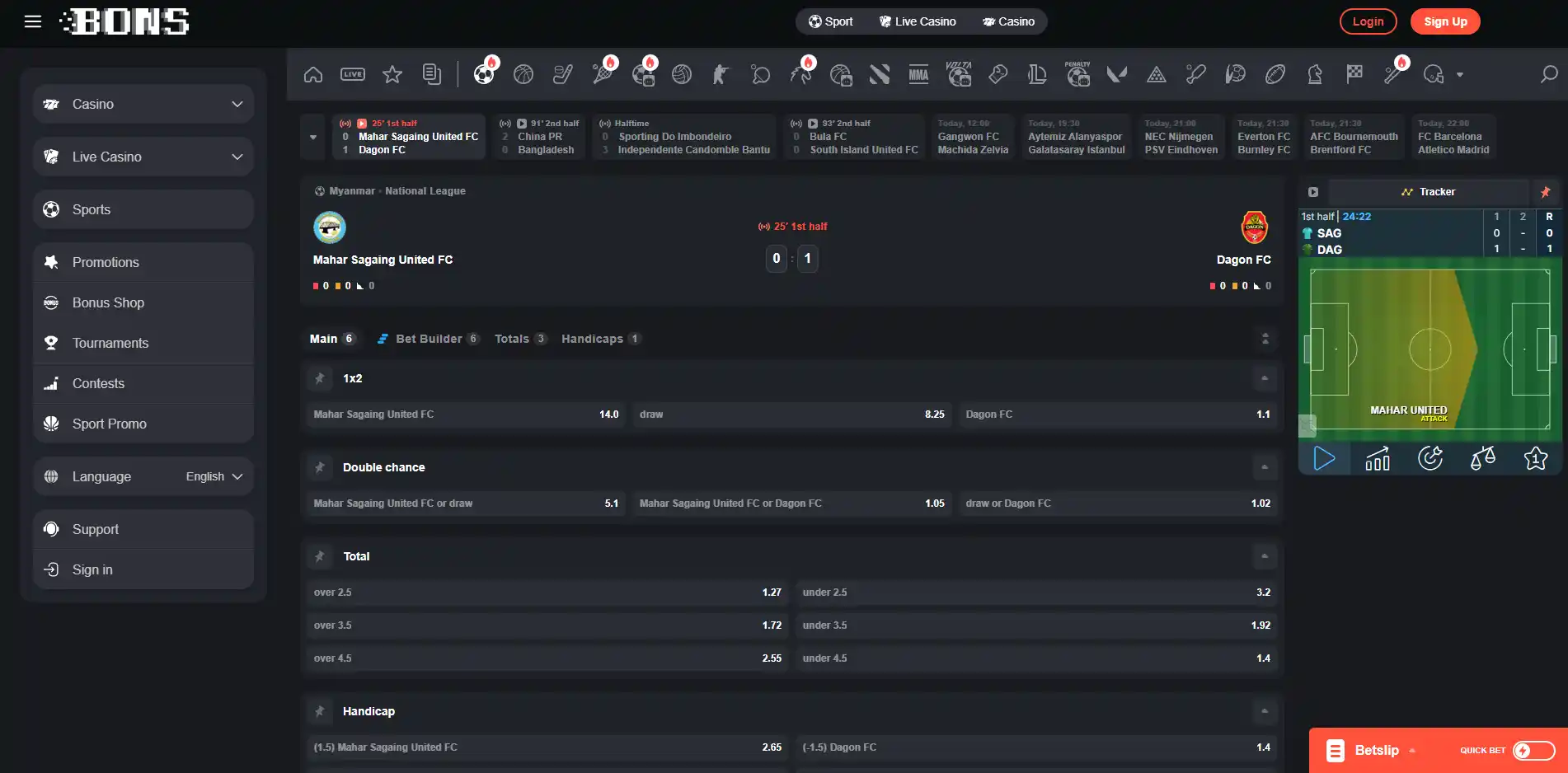Viewport: 1568px width, 773px height.
Task: Open the Sport tab in the top navigation
Action: coord(830,21)
